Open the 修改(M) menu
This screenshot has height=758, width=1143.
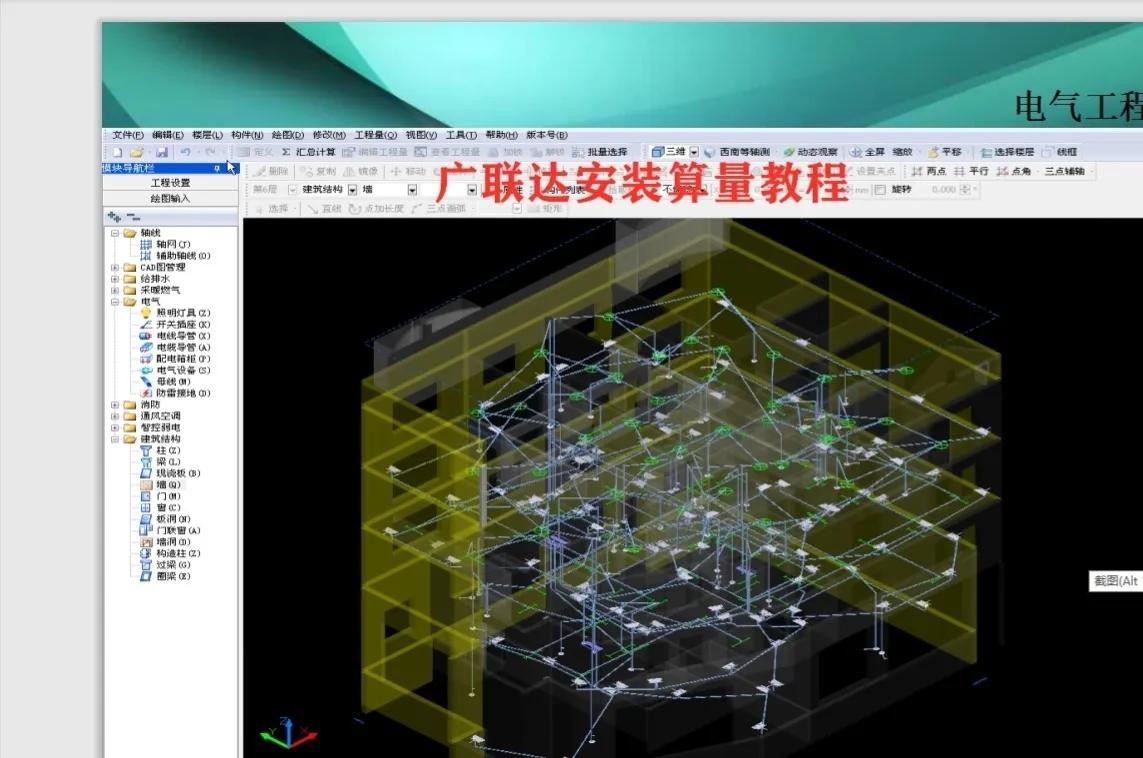[x=329, y=135]
